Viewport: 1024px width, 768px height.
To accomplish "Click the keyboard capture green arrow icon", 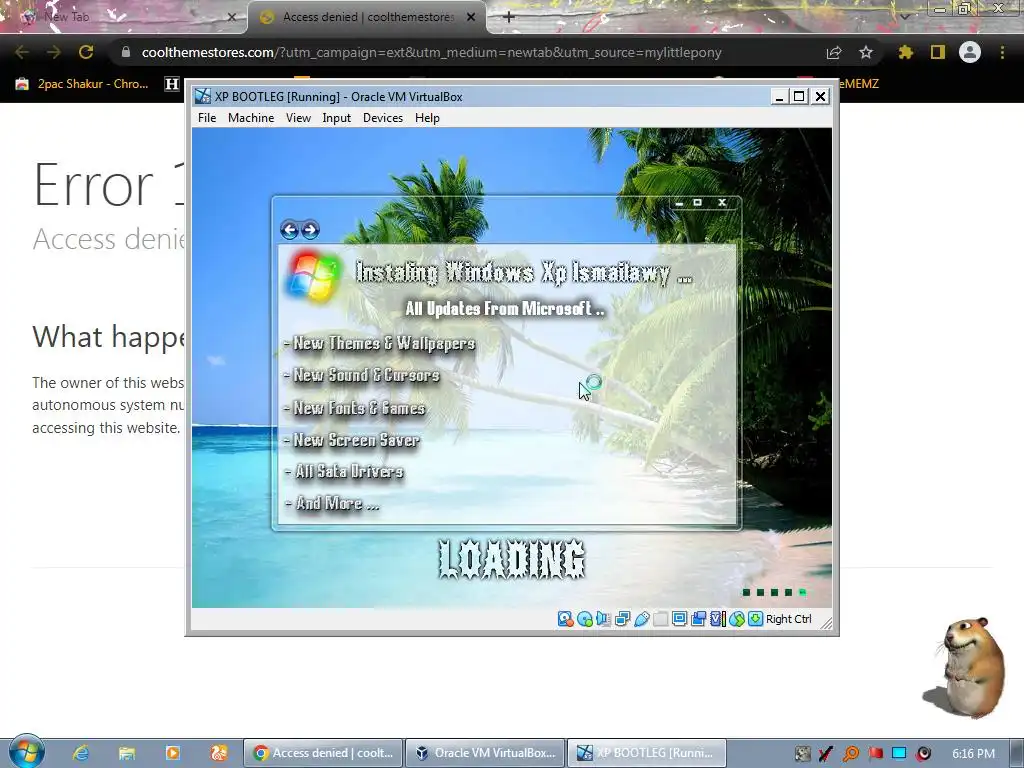I will tap(756, 619).
